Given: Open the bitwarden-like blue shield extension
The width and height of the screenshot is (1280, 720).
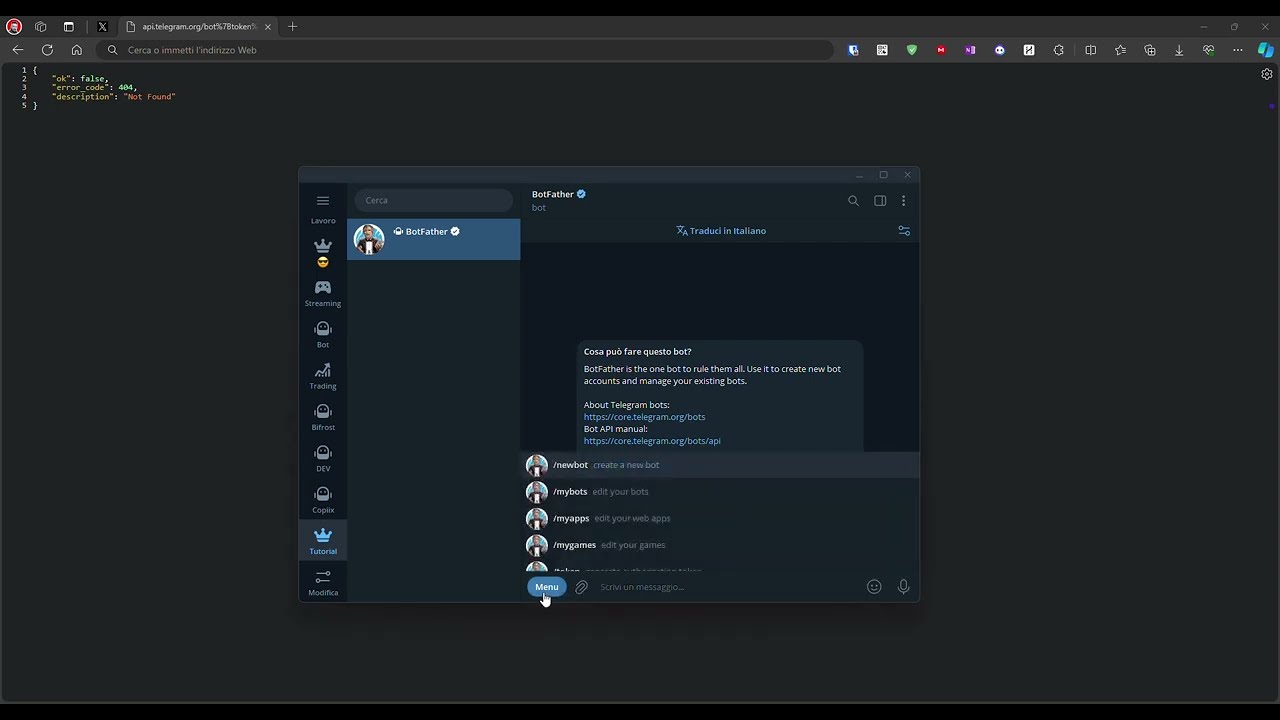Looking at the screenshot, I should pos(853,50).
